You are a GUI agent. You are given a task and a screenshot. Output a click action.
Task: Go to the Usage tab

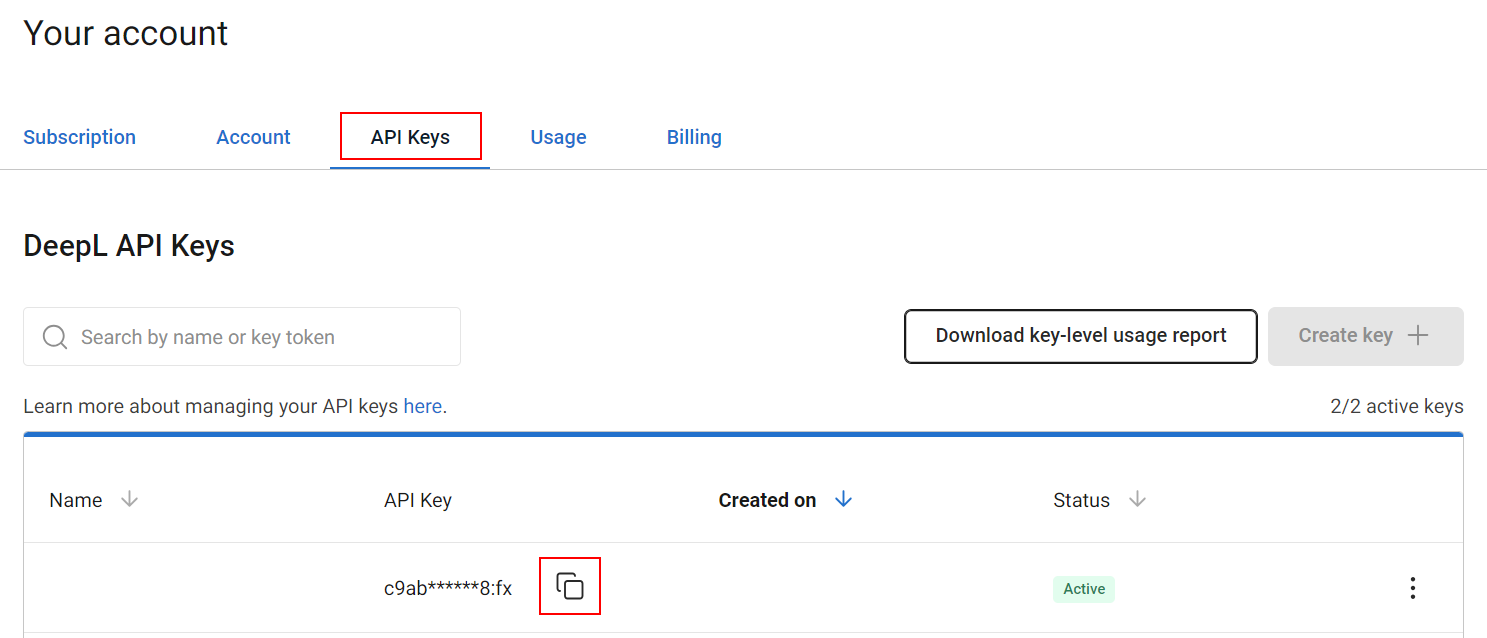[558, 137]
